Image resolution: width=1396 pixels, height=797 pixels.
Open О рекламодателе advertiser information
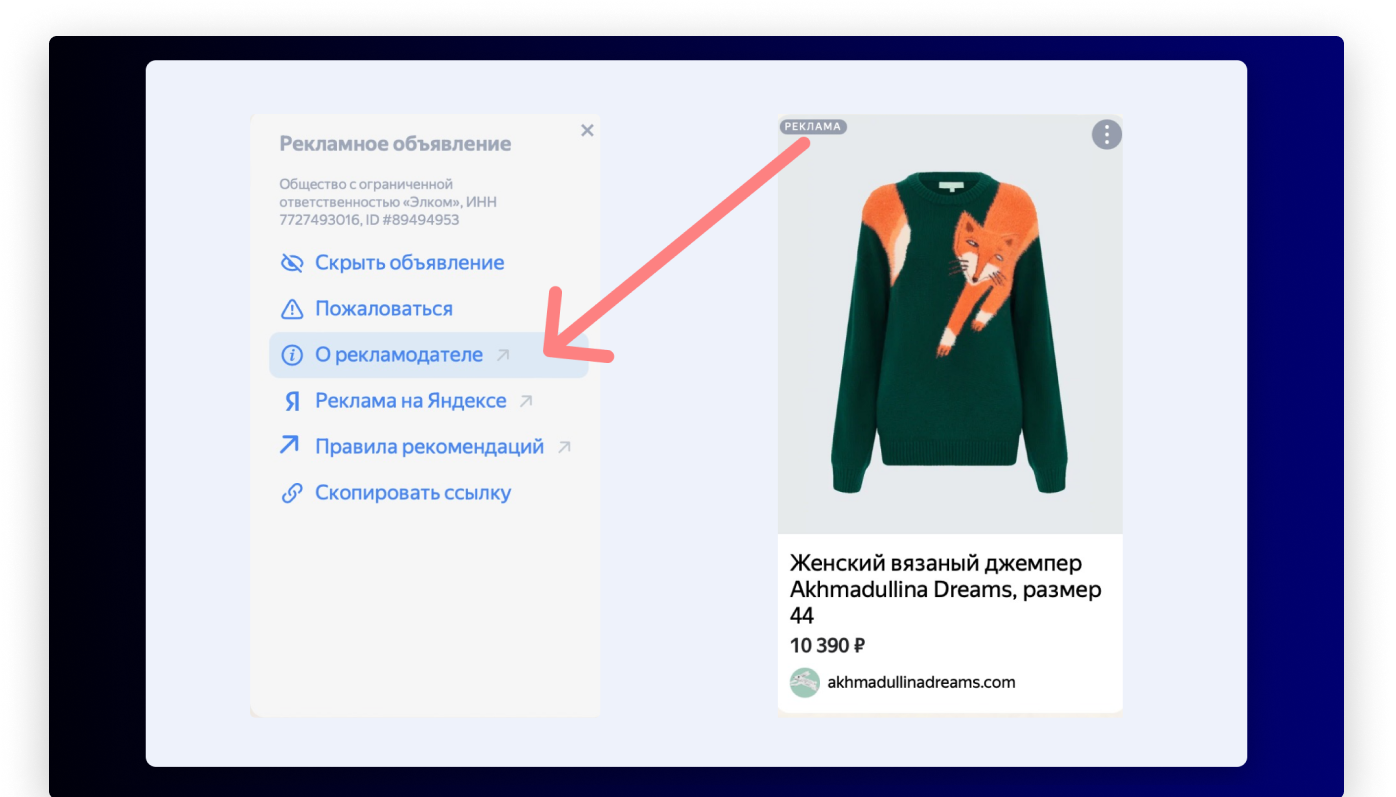click(395, 354)
